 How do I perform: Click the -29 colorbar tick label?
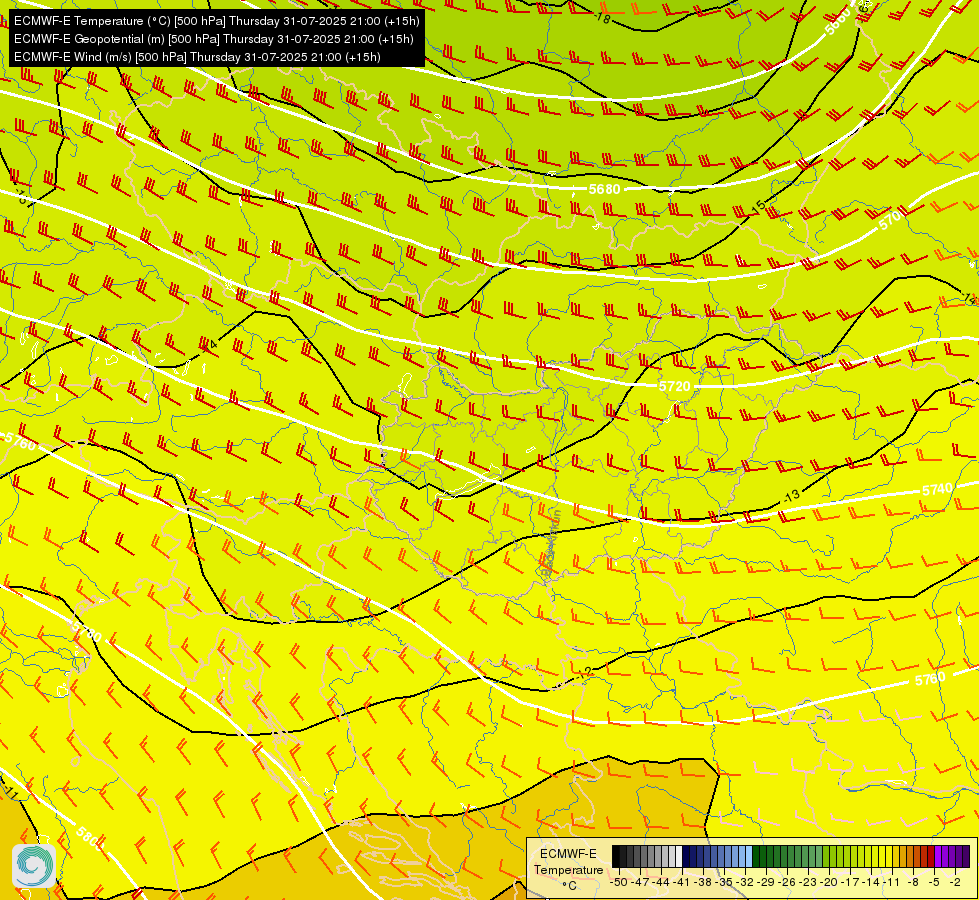tap(767, 882)
